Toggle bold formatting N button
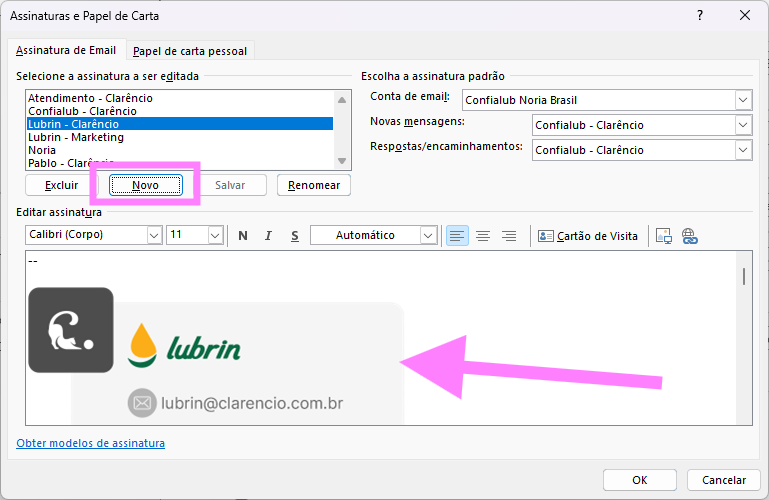This screenshot has height=500, width=769. 243,236
